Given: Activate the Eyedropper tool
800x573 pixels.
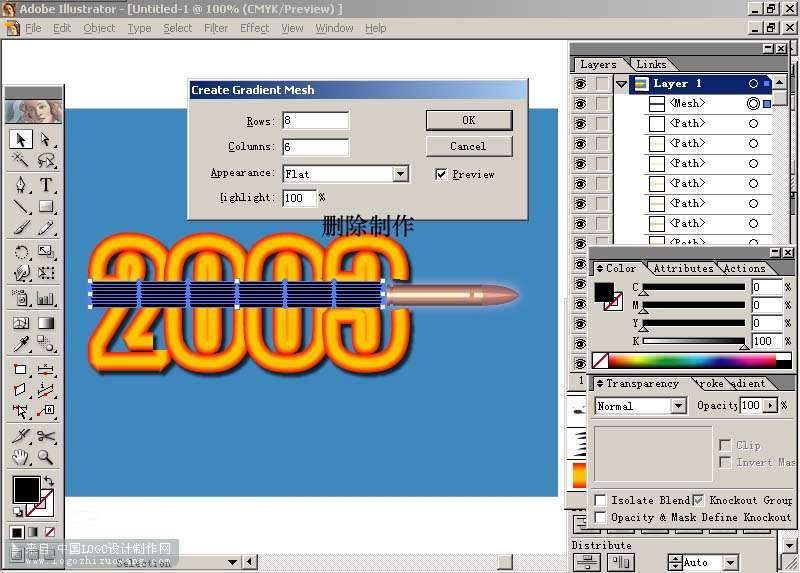Looking at the screenshot, I should 20,345.
